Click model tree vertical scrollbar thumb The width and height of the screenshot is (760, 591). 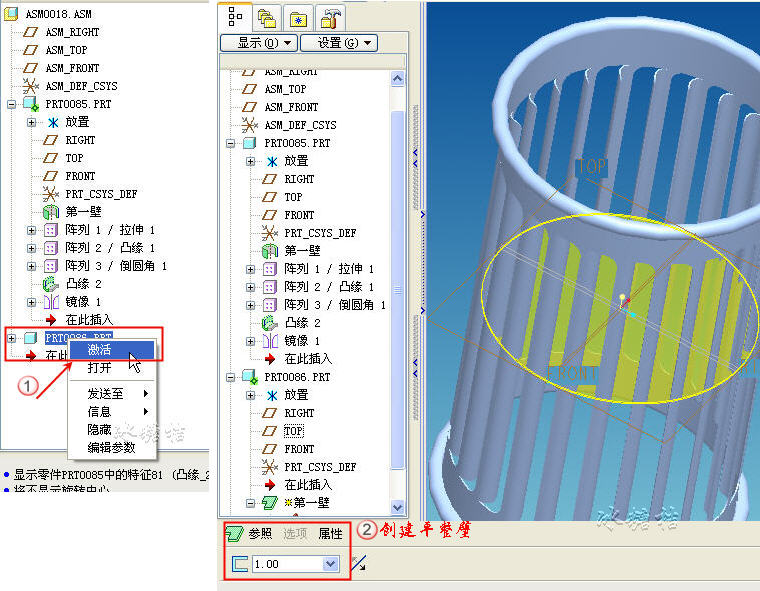[397, 290]
